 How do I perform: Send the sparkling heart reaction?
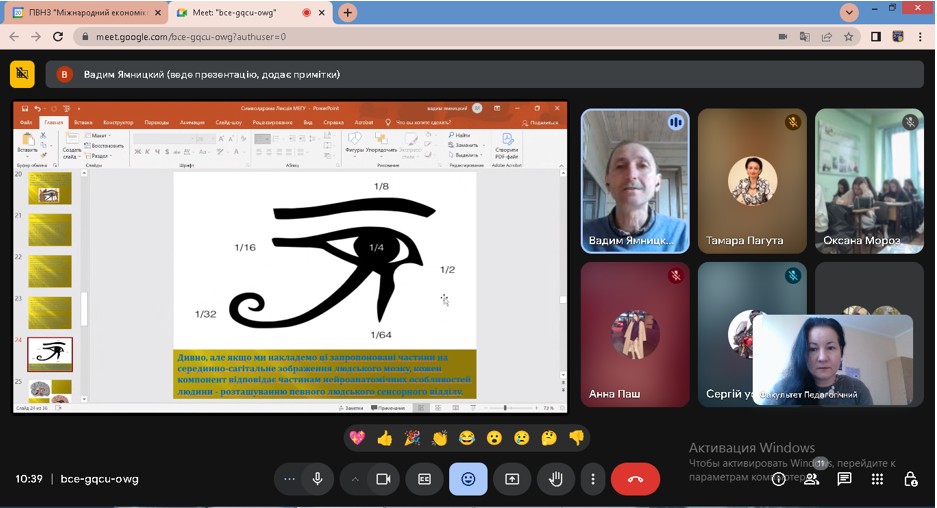point(357,438)
